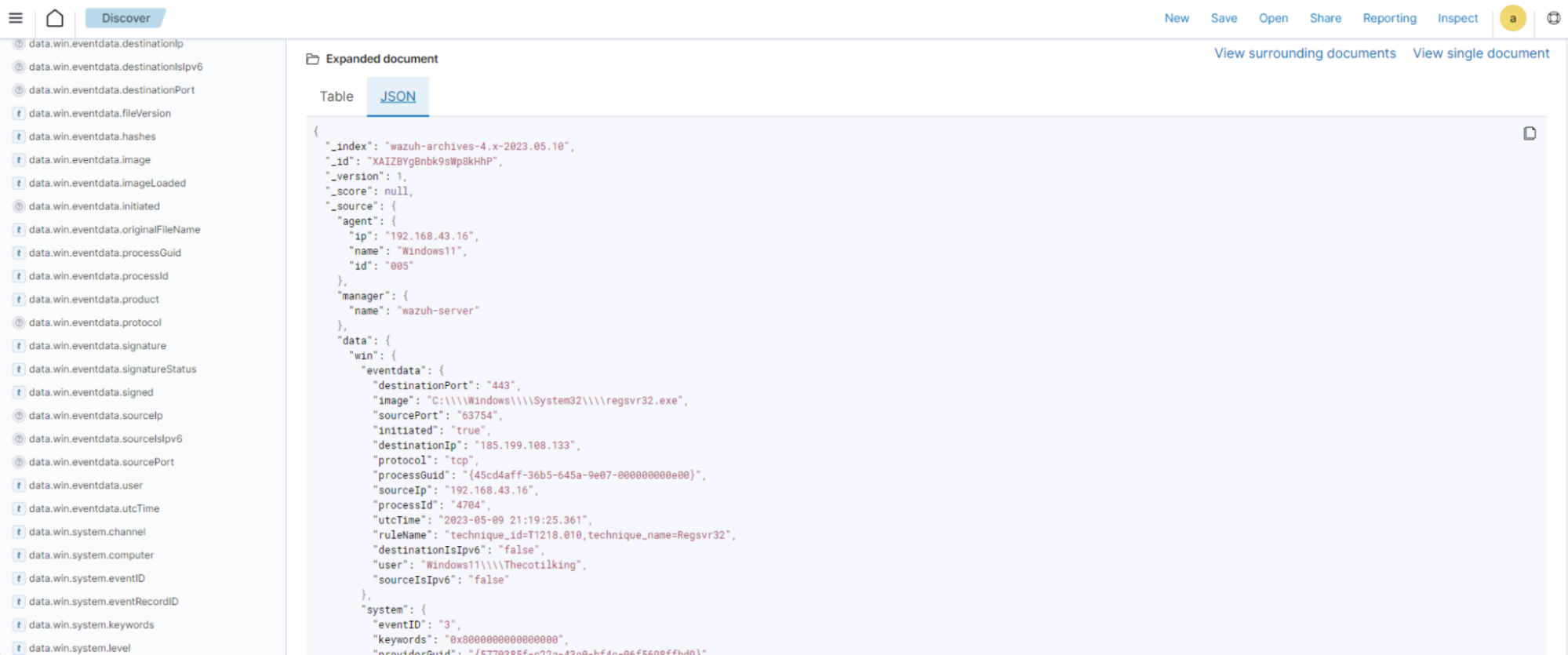This screenshot has width=1568, height=655.
Task: Open the hamburger navigation menu
Action: coord(16,18)
